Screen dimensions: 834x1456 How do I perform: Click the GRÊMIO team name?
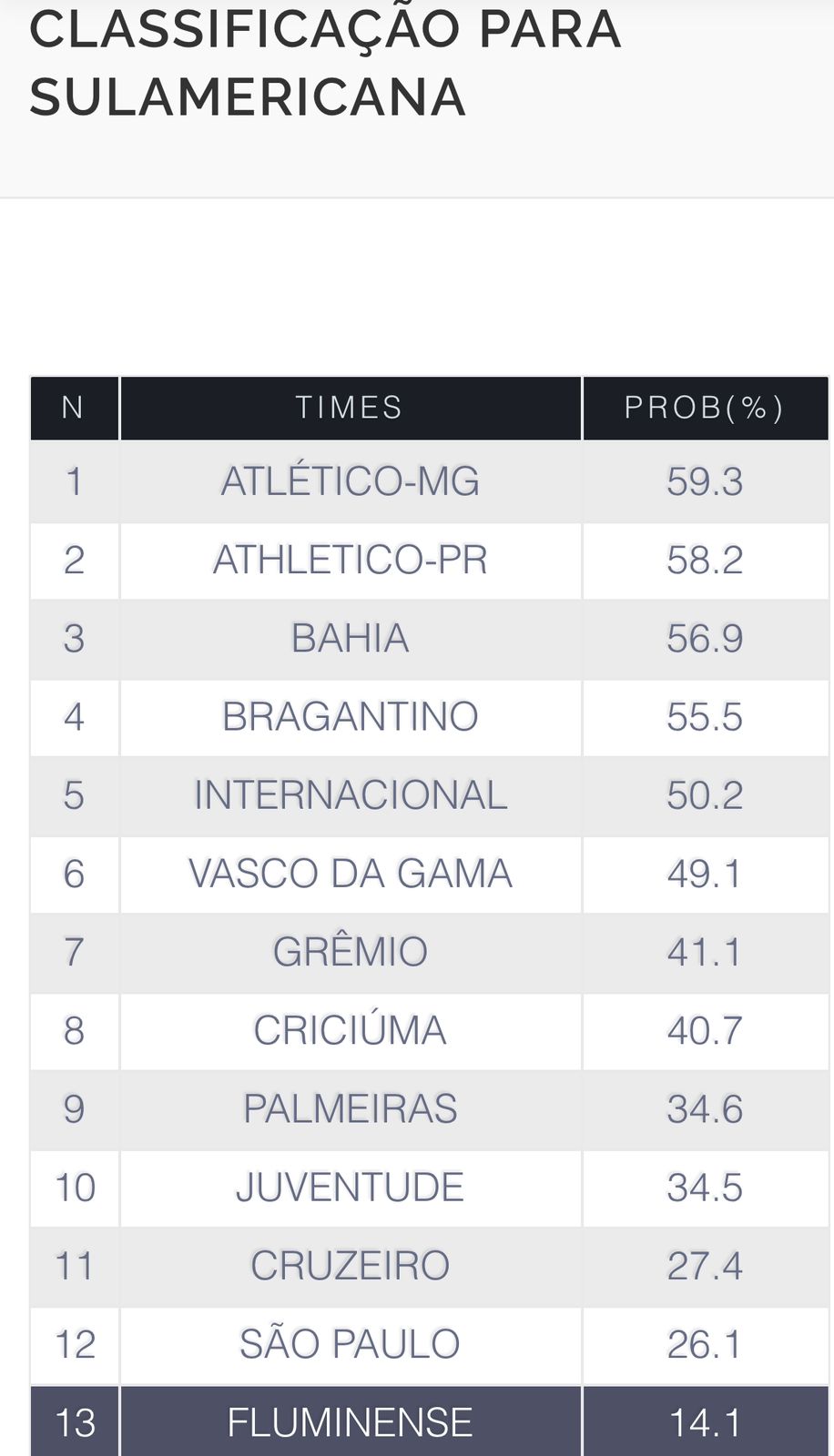351,952
